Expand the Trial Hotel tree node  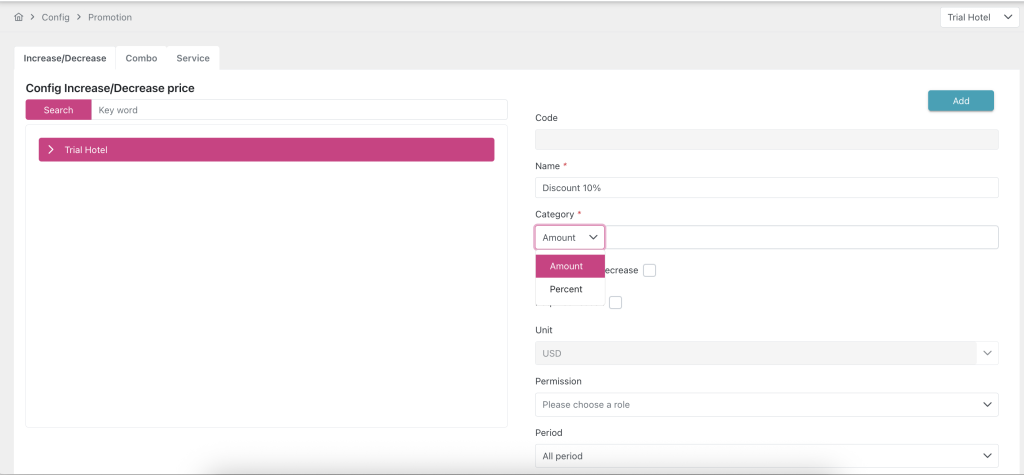click(51, 150)
